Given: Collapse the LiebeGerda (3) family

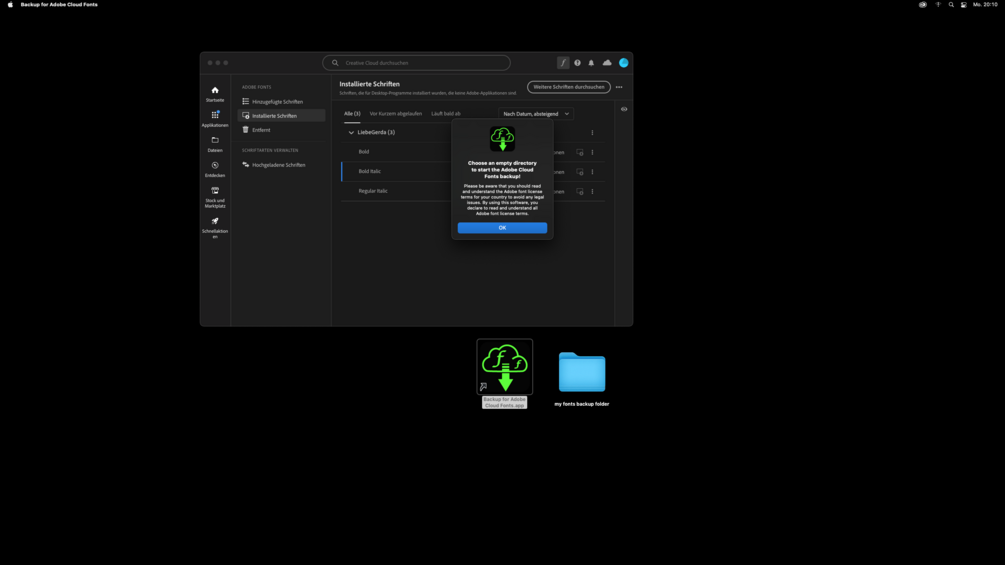Looking at the screenshot, I should point(351,133).
